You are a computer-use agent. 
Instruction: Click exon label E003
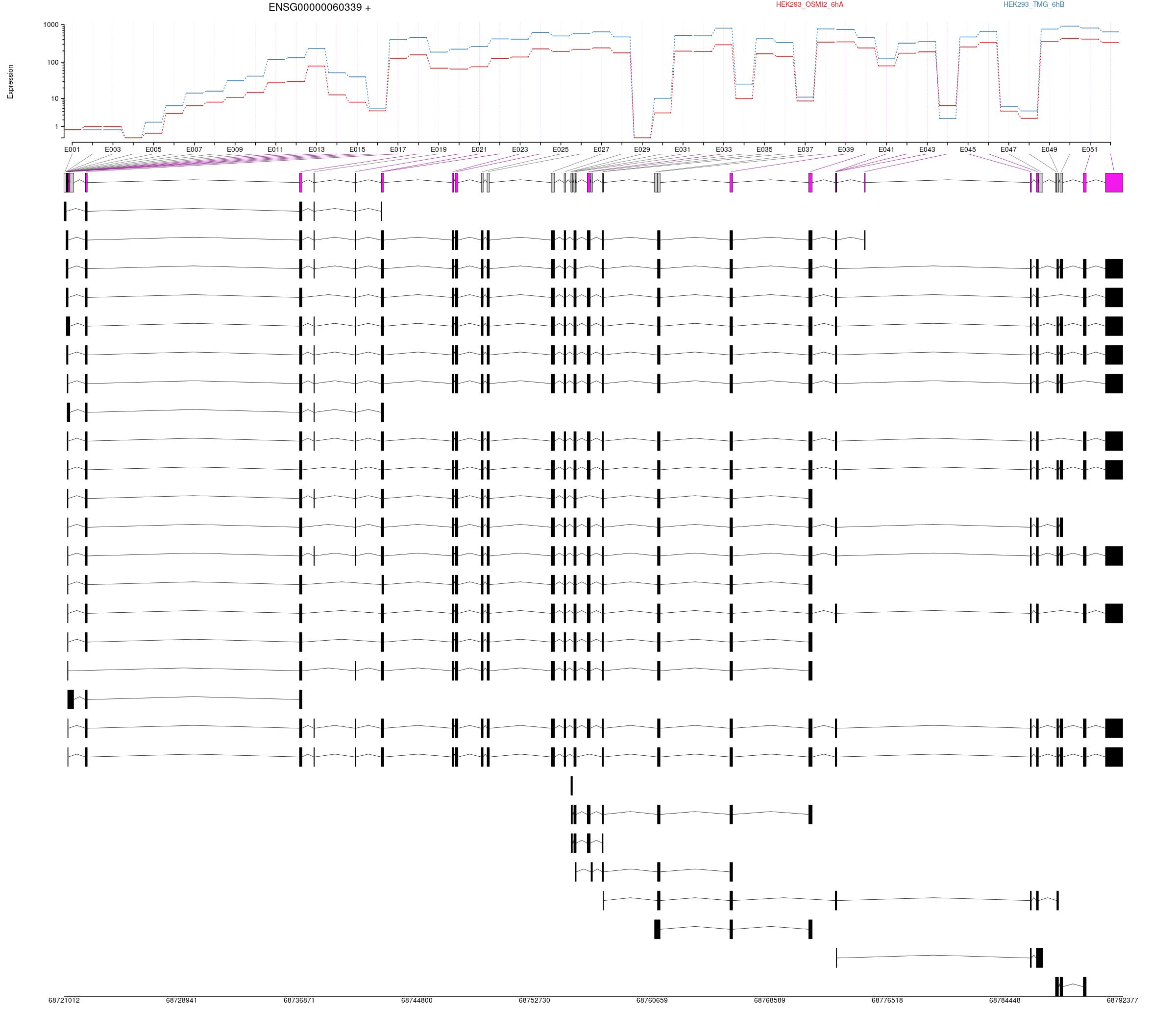point(113,150)
